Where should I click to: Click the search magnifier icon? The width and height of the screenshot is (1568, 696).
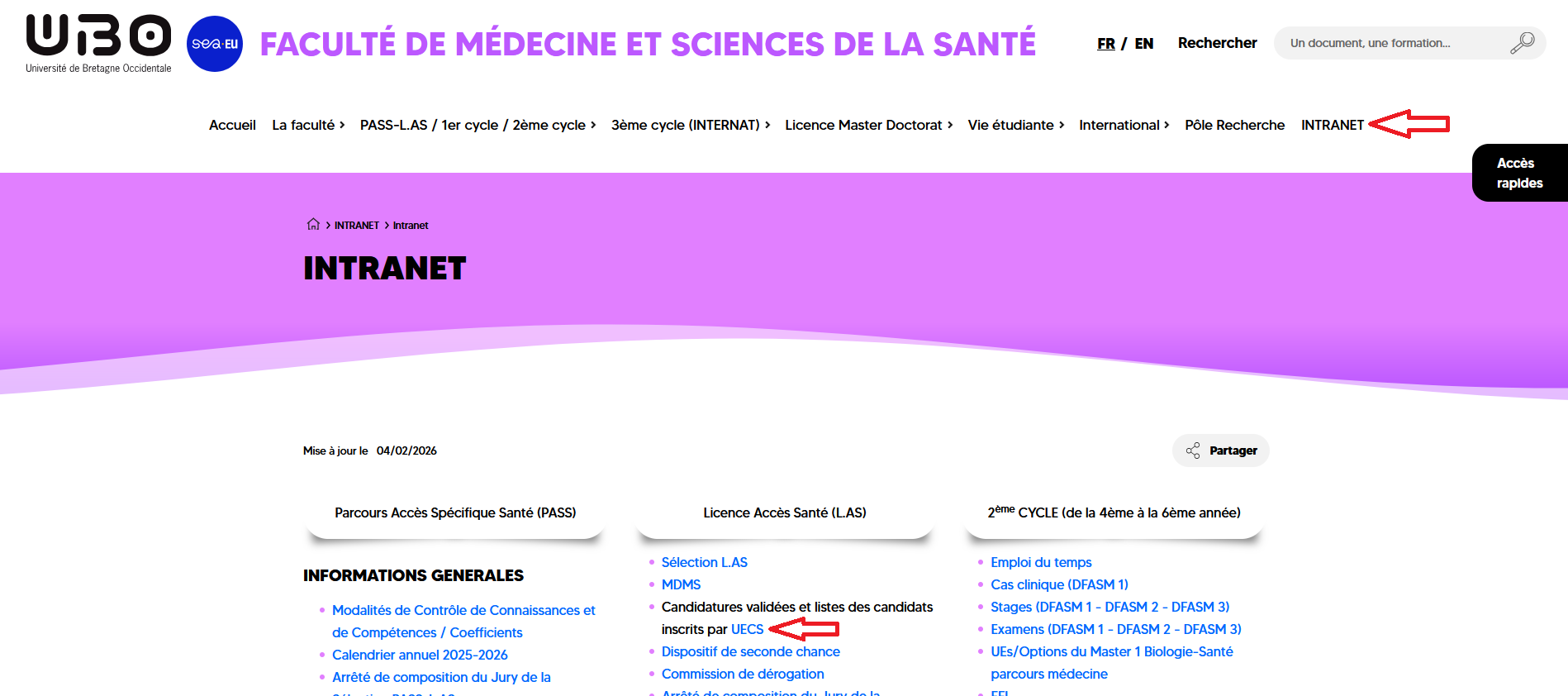point(1522,43)
